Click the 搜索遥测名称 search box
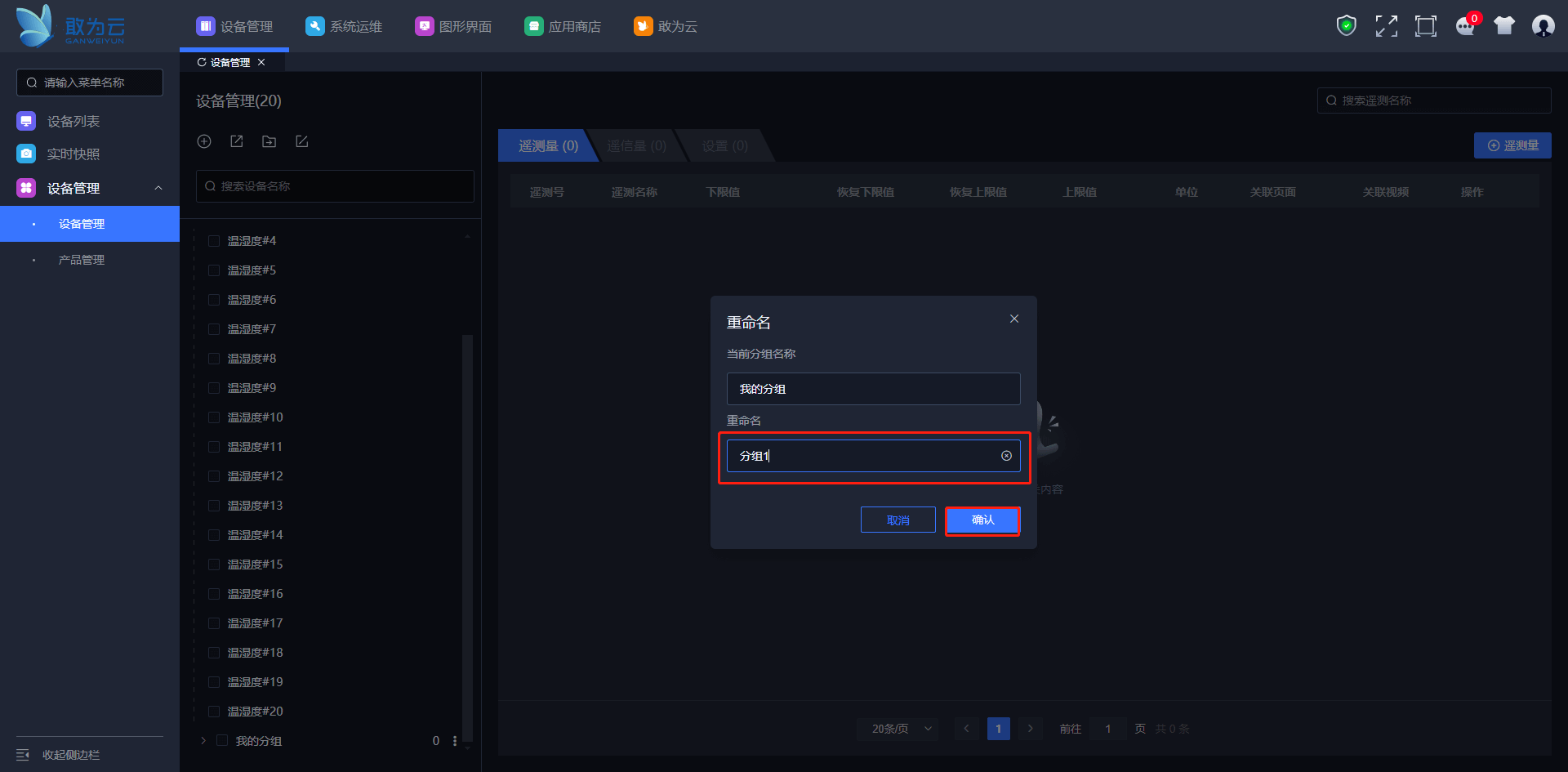 (1433, 100)
